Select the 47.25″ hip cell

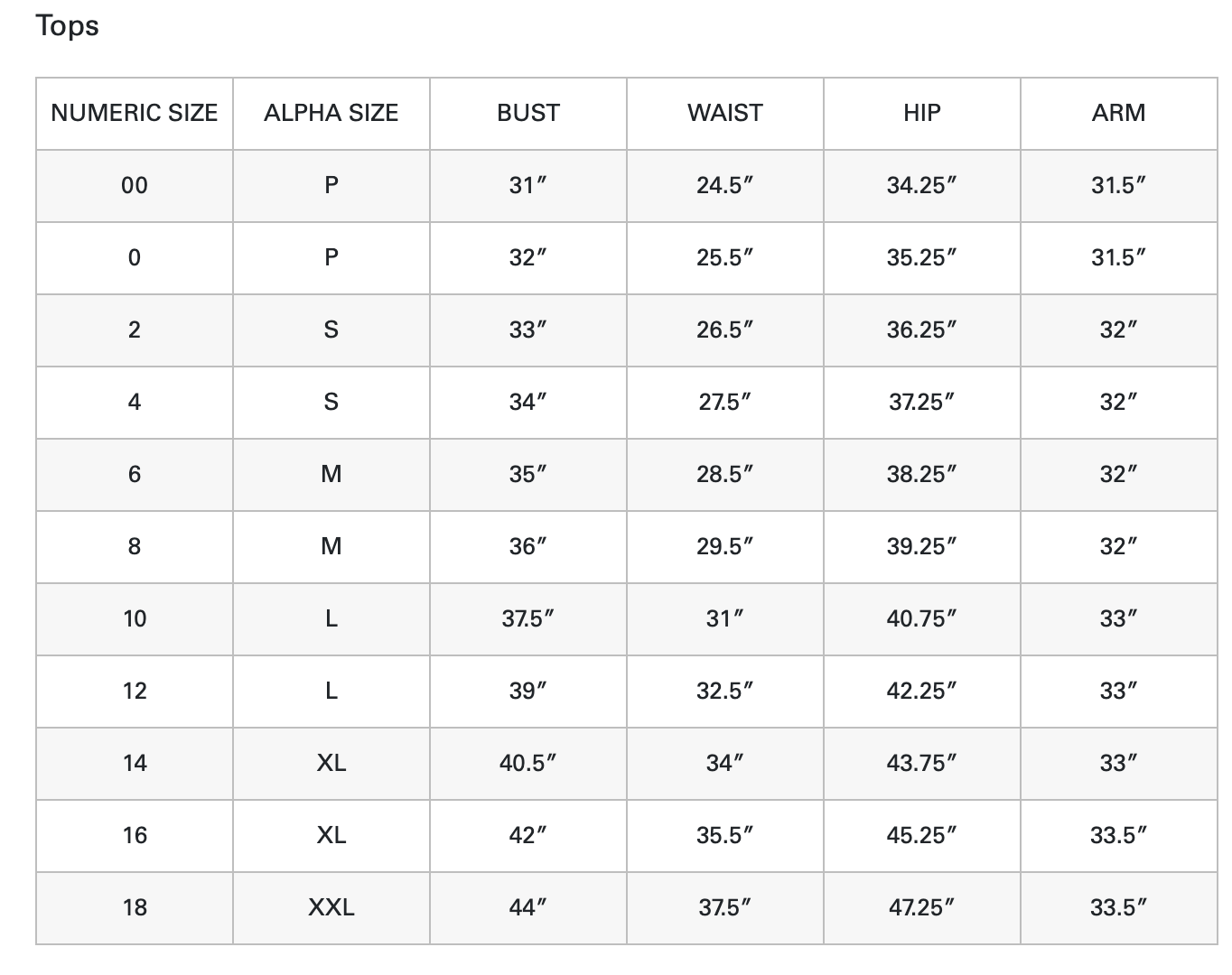point(922,907)
